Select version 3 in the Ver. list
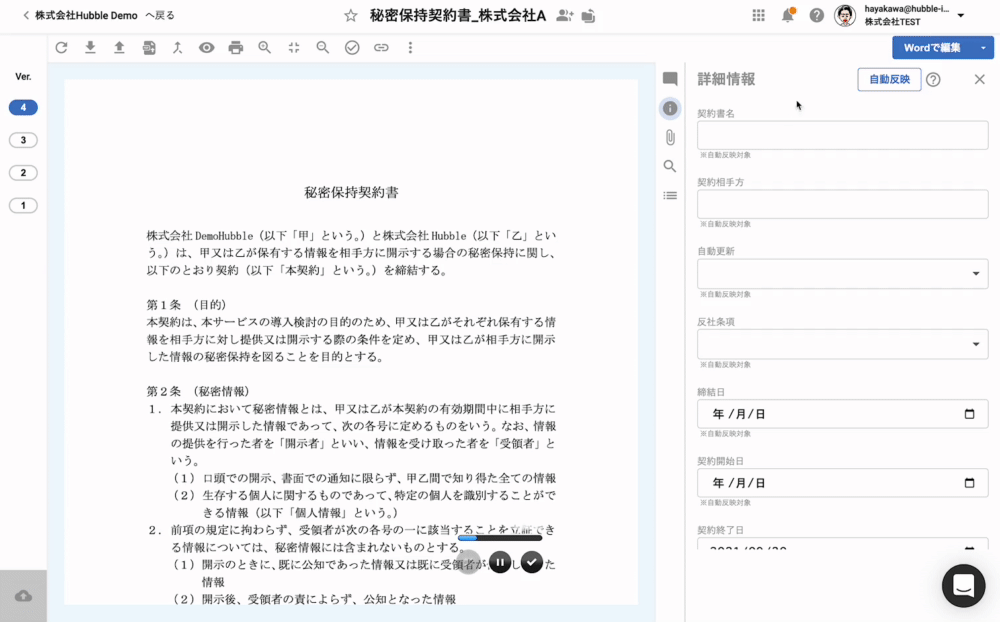The height and width of the screenshot is (622, 1000). coord(23,140)
